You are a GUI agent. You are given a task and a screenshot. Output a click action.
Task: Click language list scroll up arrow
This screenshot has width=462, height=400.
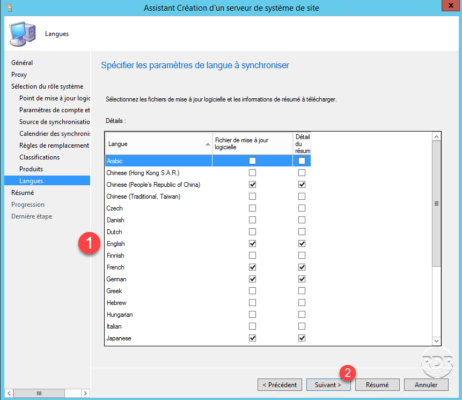[436, 136]
